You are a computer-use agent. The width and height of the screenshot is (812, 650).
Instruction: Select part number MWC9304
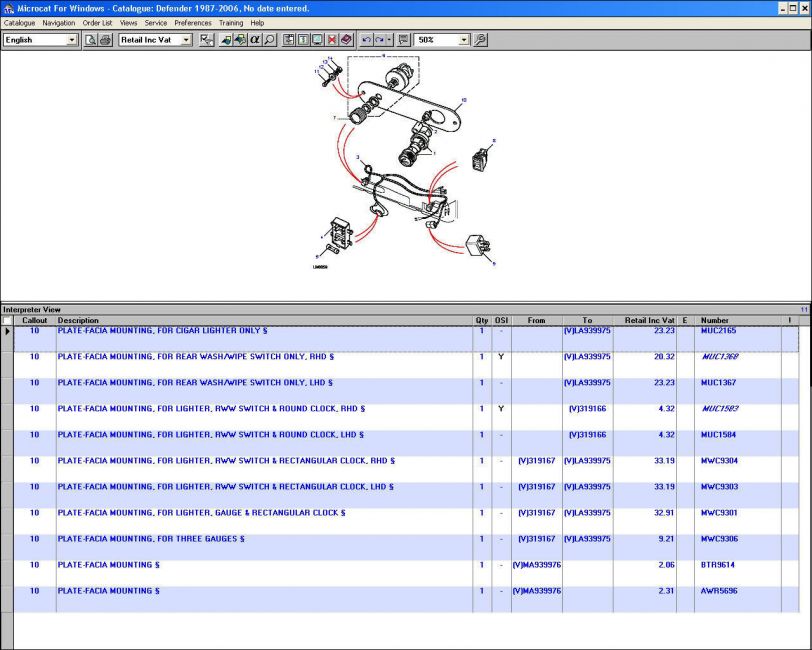[x=719, y=460]
